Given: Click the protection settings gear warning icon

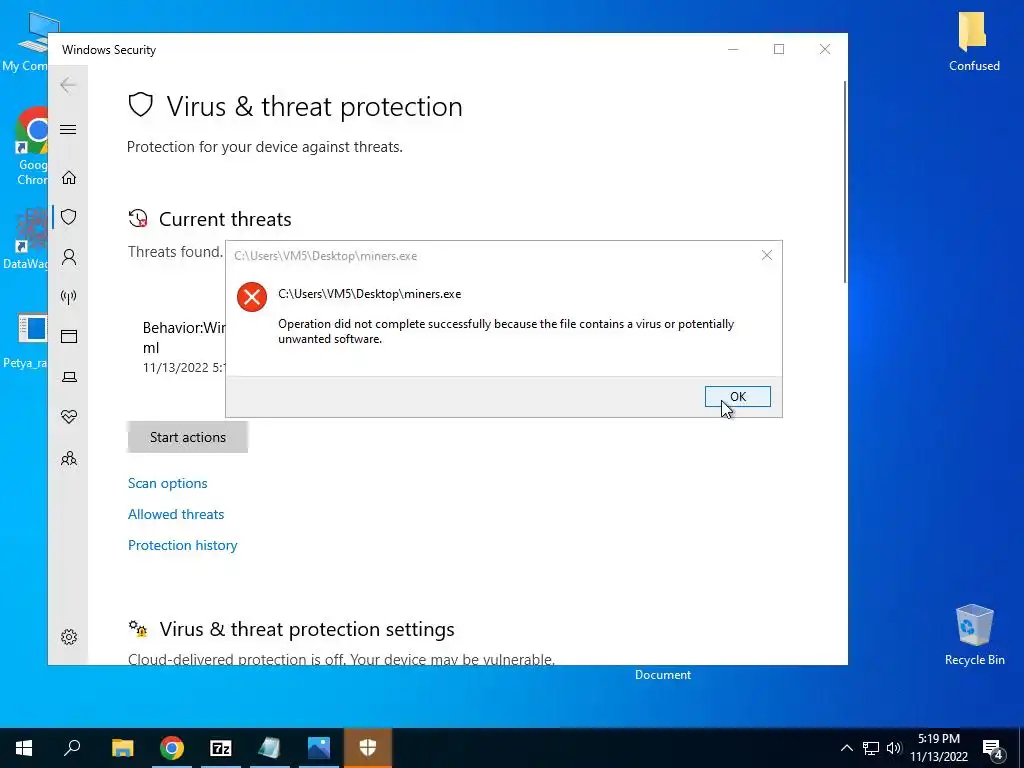Looking at the screenshot, I should point(138,629).
